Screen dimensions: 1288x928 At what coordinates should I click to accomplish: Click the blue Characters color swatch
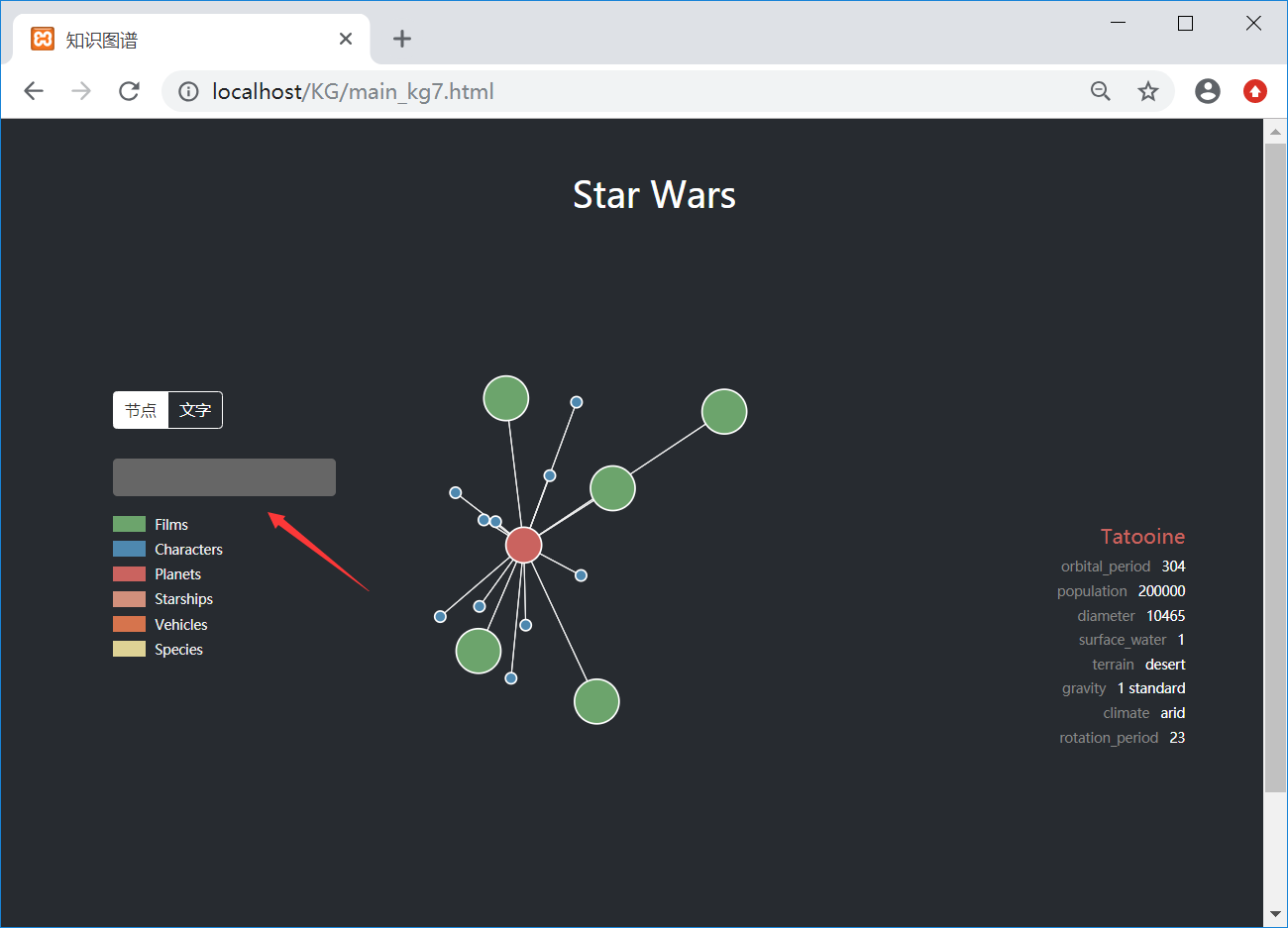[x=129, y=549]
